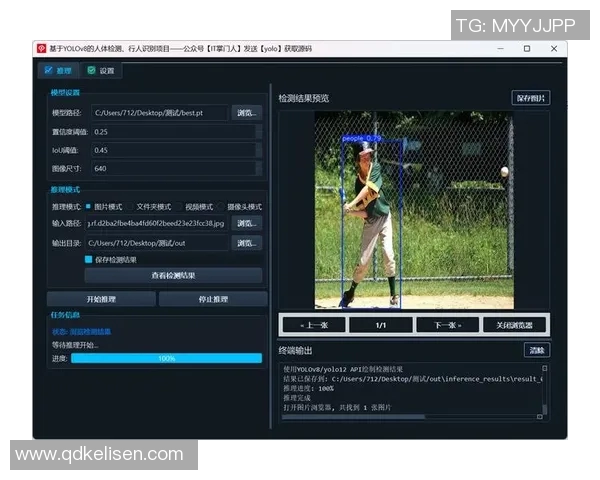The image size is (600, 480).
Task: Open the 设置 tab
Action: [x=101, y=71]
